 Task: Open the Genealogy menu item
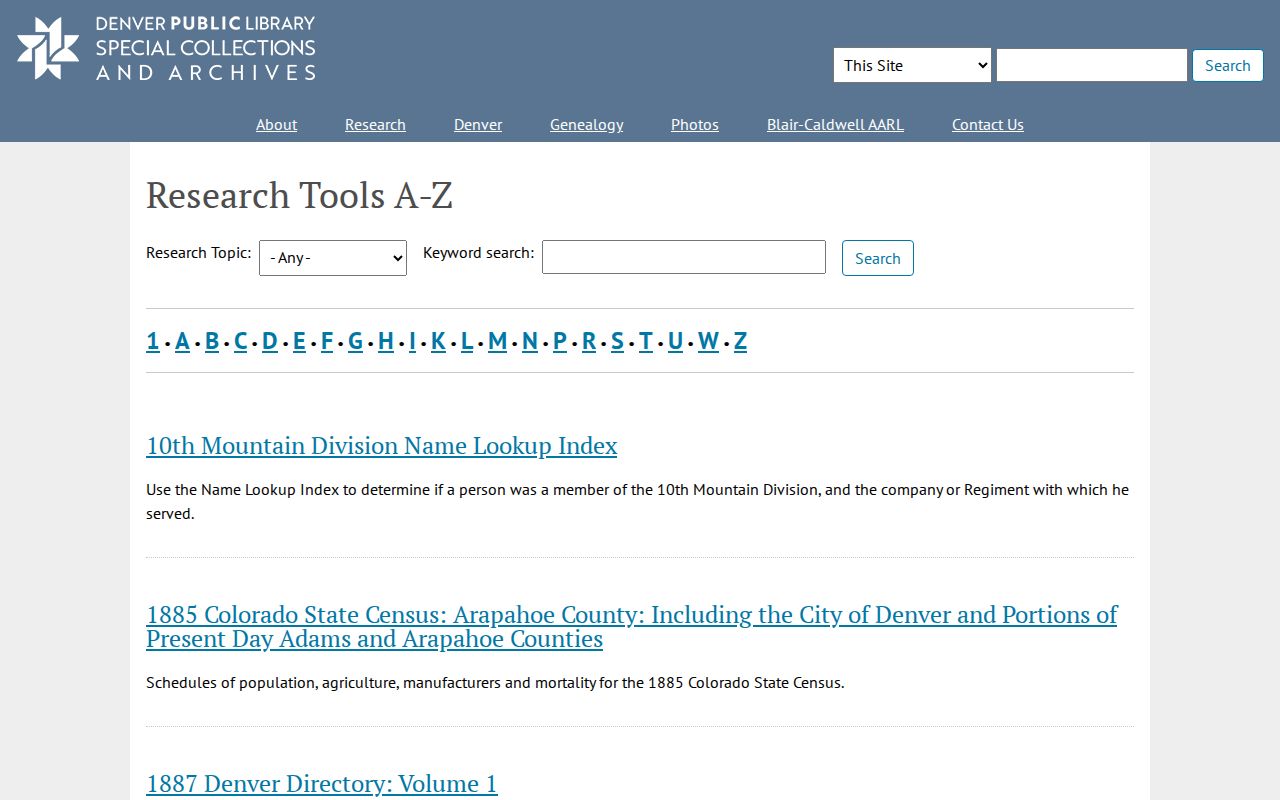pyautogui.click(x=586, y=124)
